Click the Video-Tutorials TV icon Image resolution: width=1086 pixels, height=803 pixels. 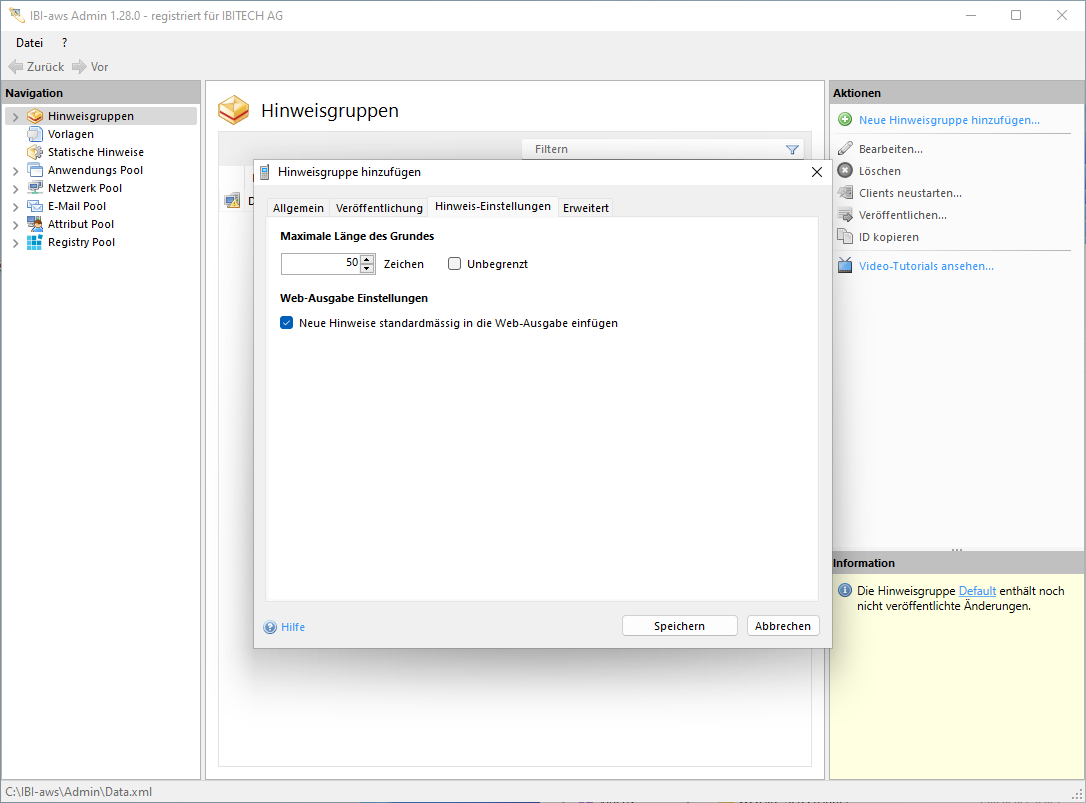(845, 266)
